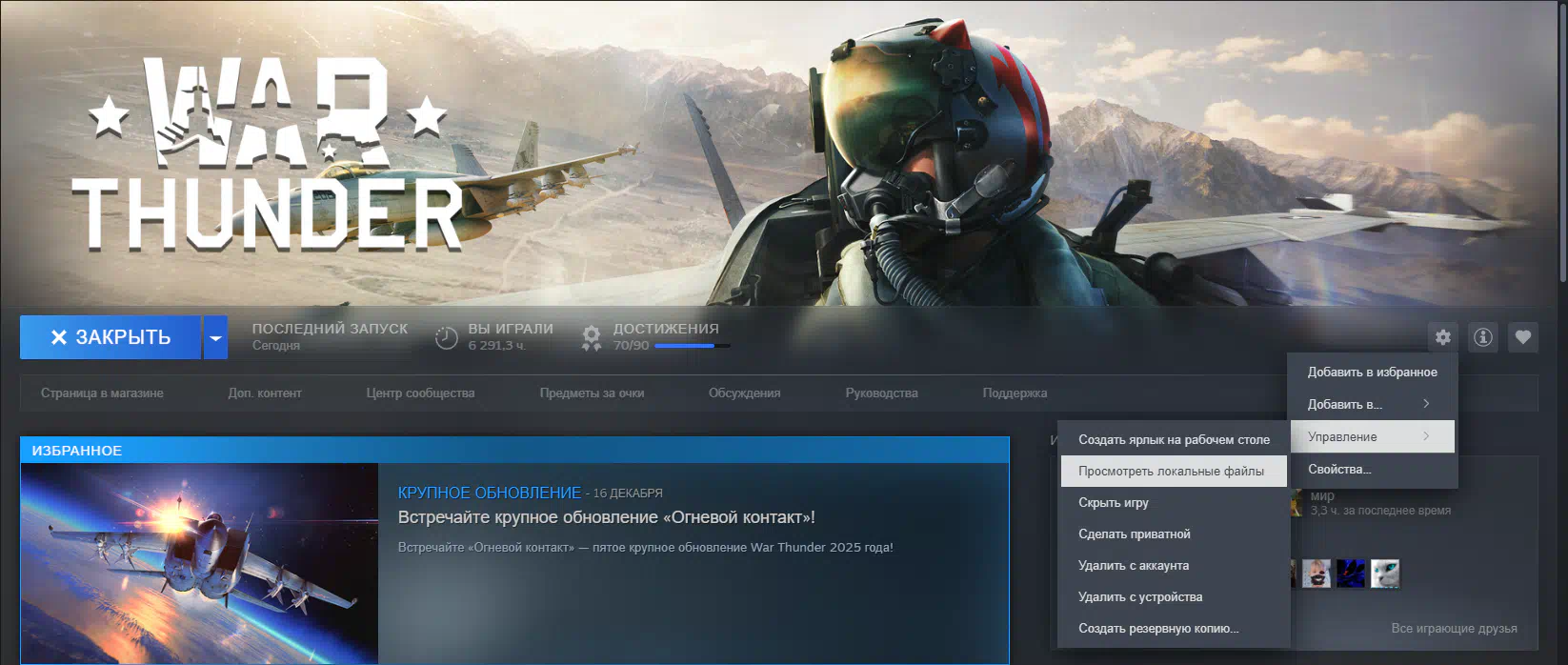1568x665 pixels.
Task: Select "Просмотреть локальные файлы" menu item
Action: [x=1172, y=472]
